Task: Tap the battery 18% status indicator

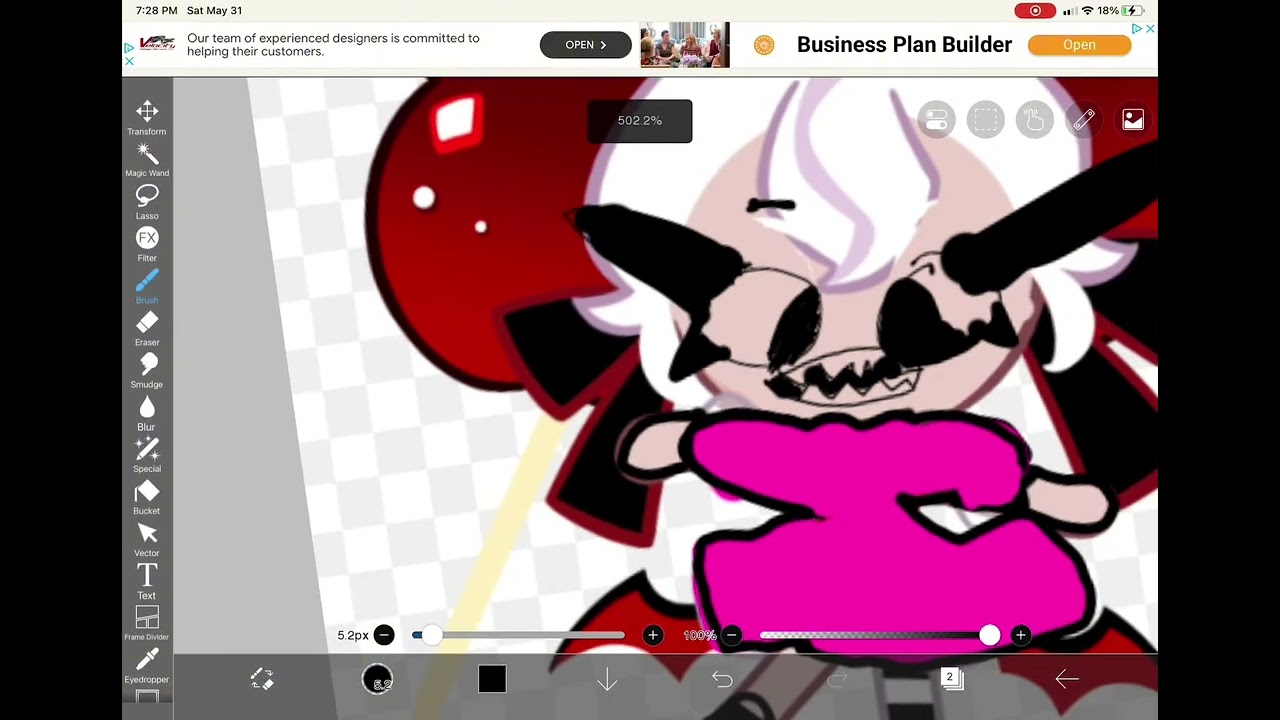Action: [x=1120, y=10]
